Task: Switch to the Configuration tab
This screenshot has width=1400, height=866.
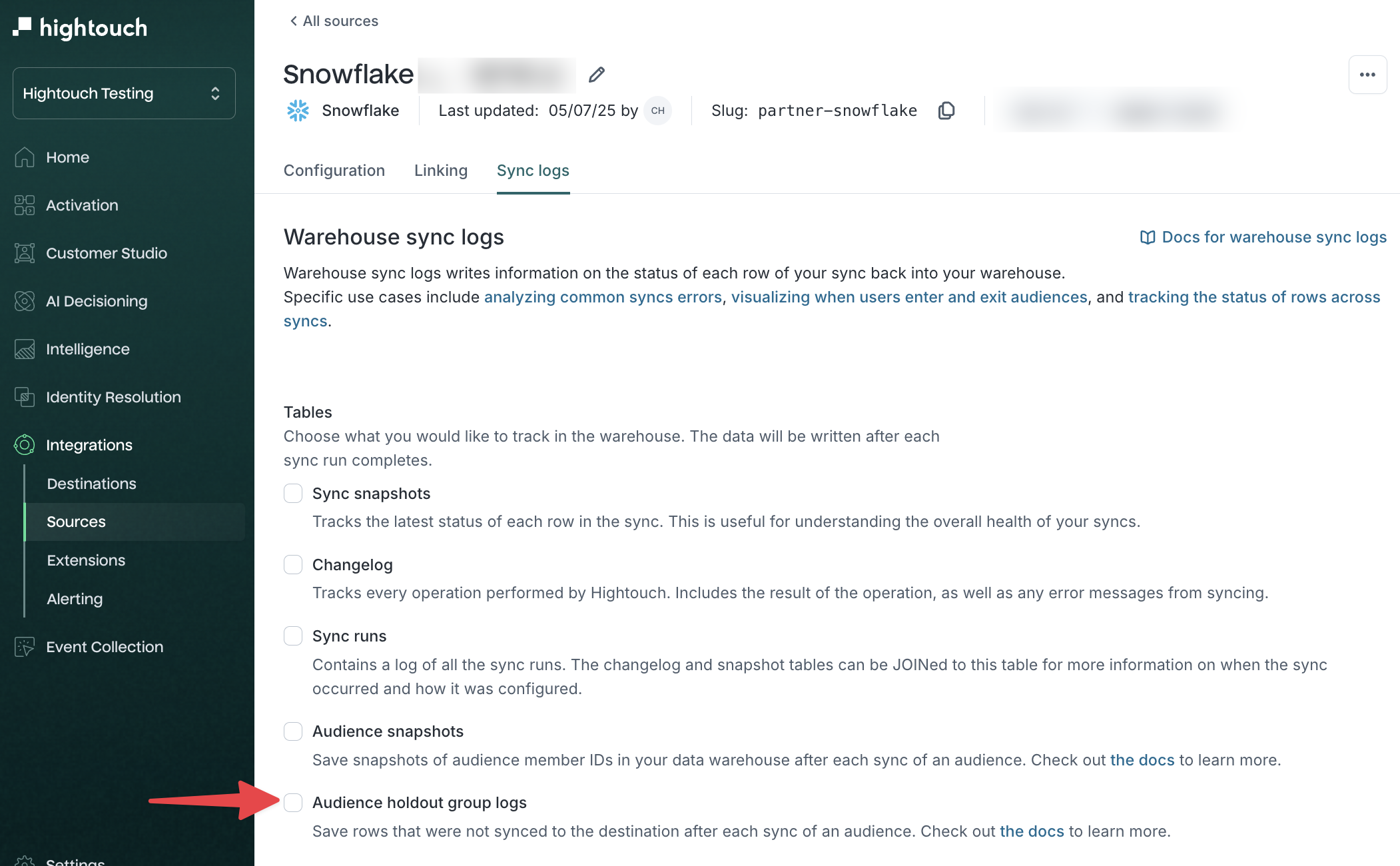Action: tap(334, 171)
